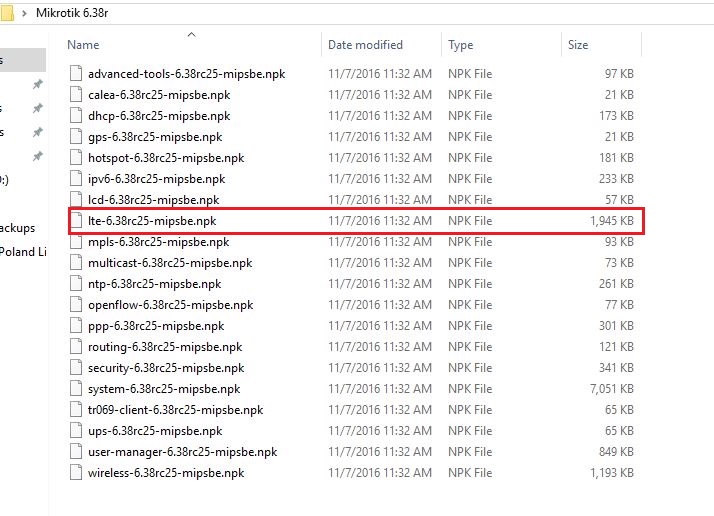The height and width of the screenshot is (516, 714).
Task: Select file mpls-6.38rc25-mipsbe.npk by its name
Action: click(x=158, y=242)
